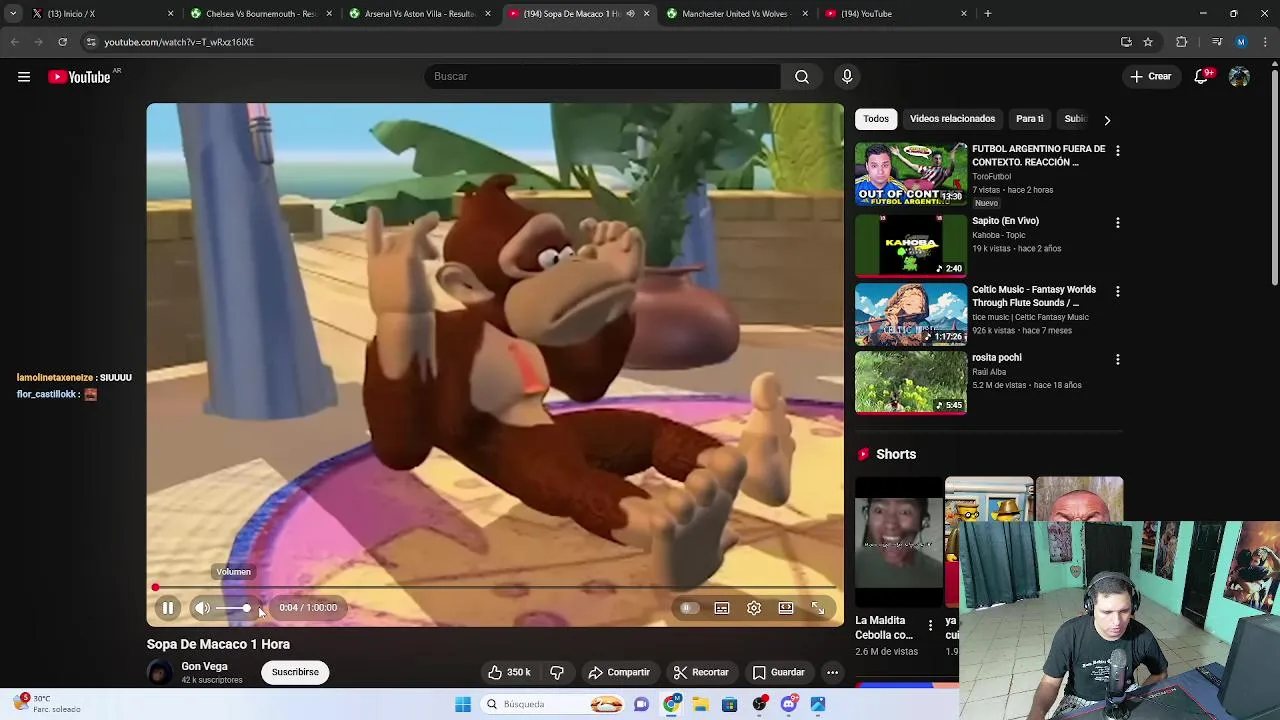Focus the Buscar search field
This screenshot has height=720, width=1280.
click(x=602, y=76)
